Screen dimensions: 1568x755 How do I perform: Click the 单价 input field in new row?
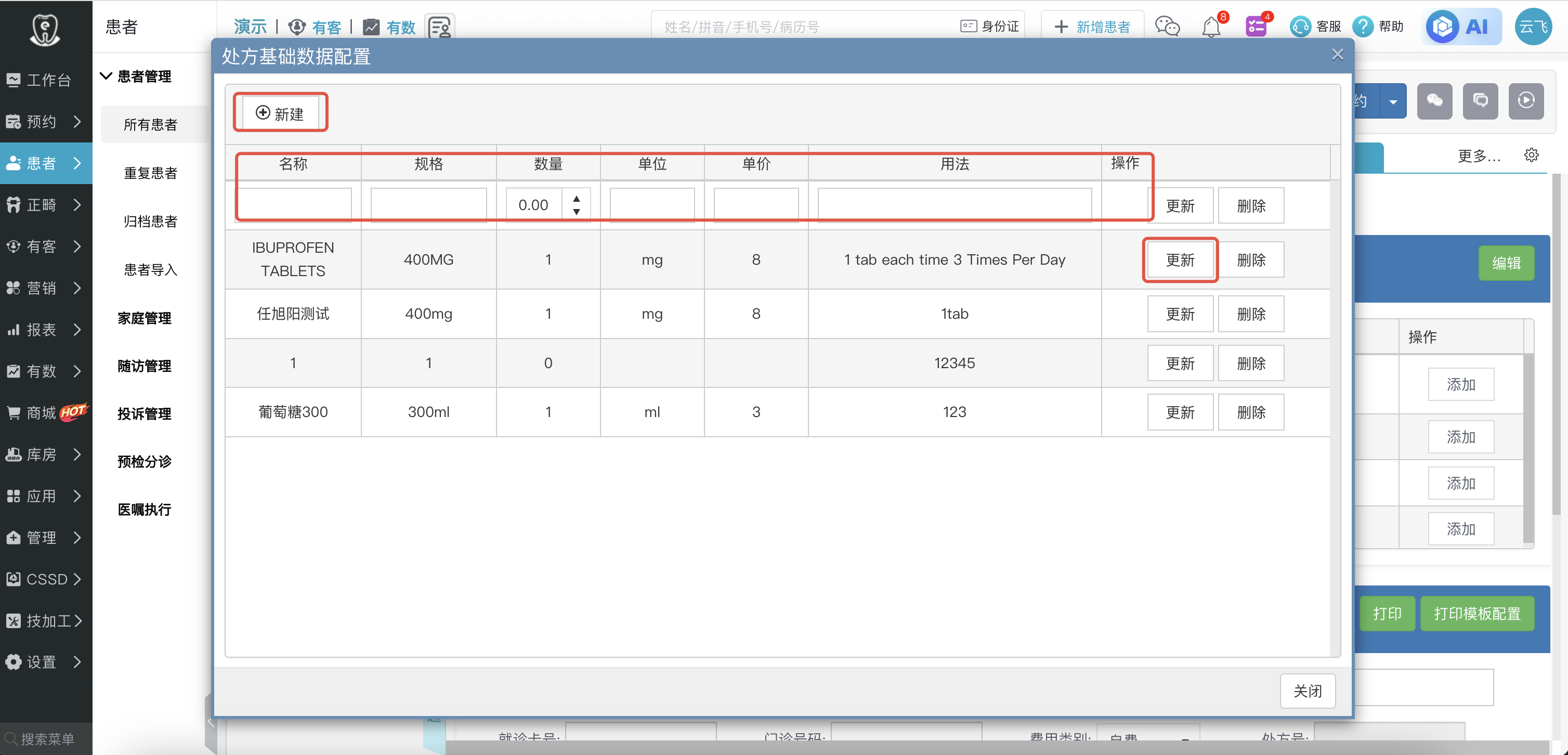click(x=756, y=205)
